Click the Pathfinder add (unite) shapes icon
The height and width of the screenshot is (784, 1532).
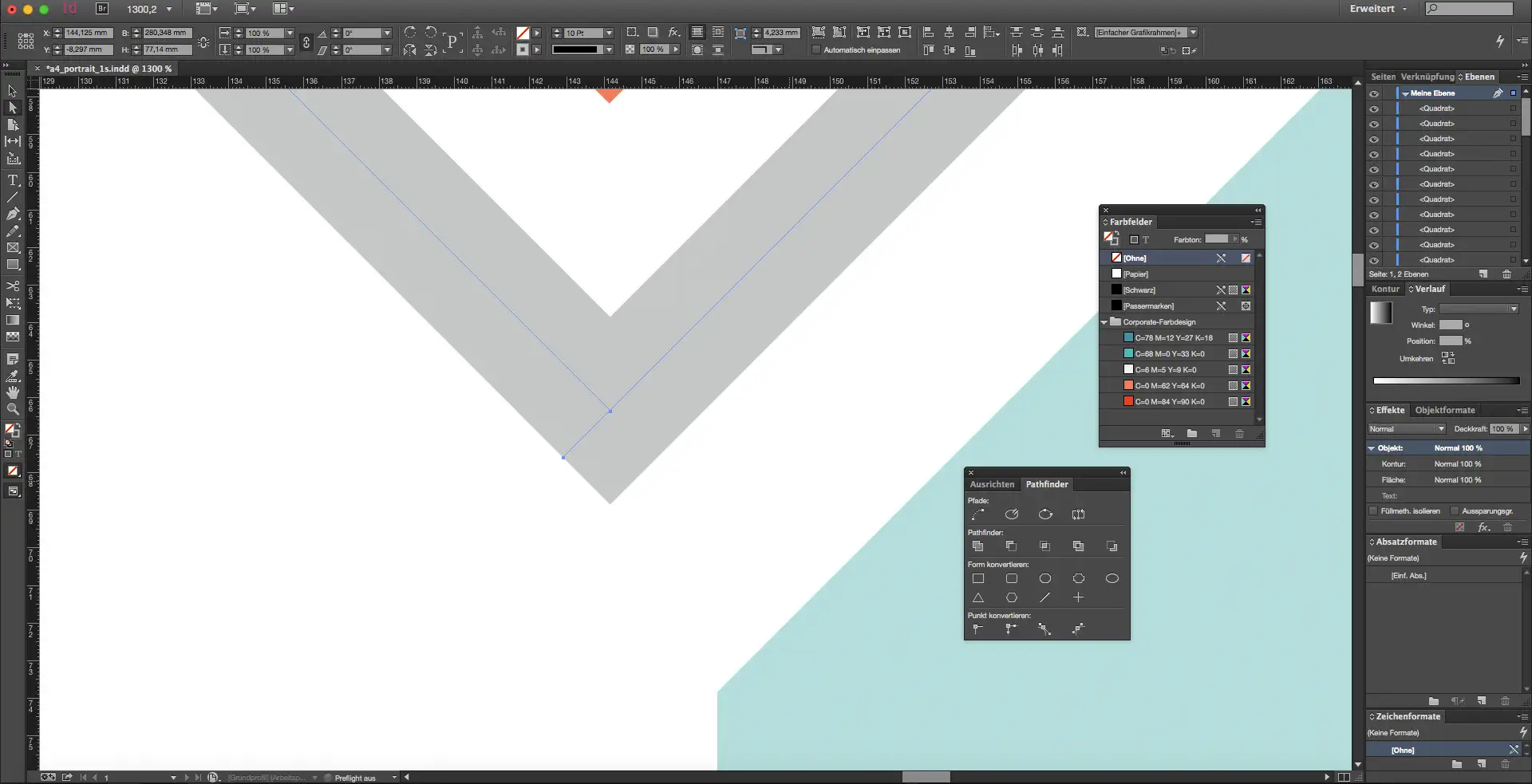click(978, 546)
